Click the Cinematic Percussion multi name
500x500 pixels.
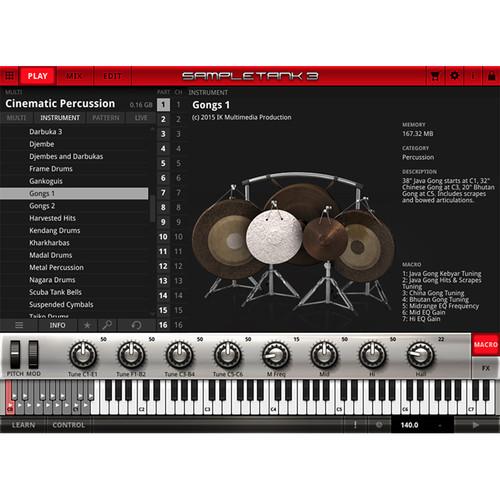pos(60,104)
